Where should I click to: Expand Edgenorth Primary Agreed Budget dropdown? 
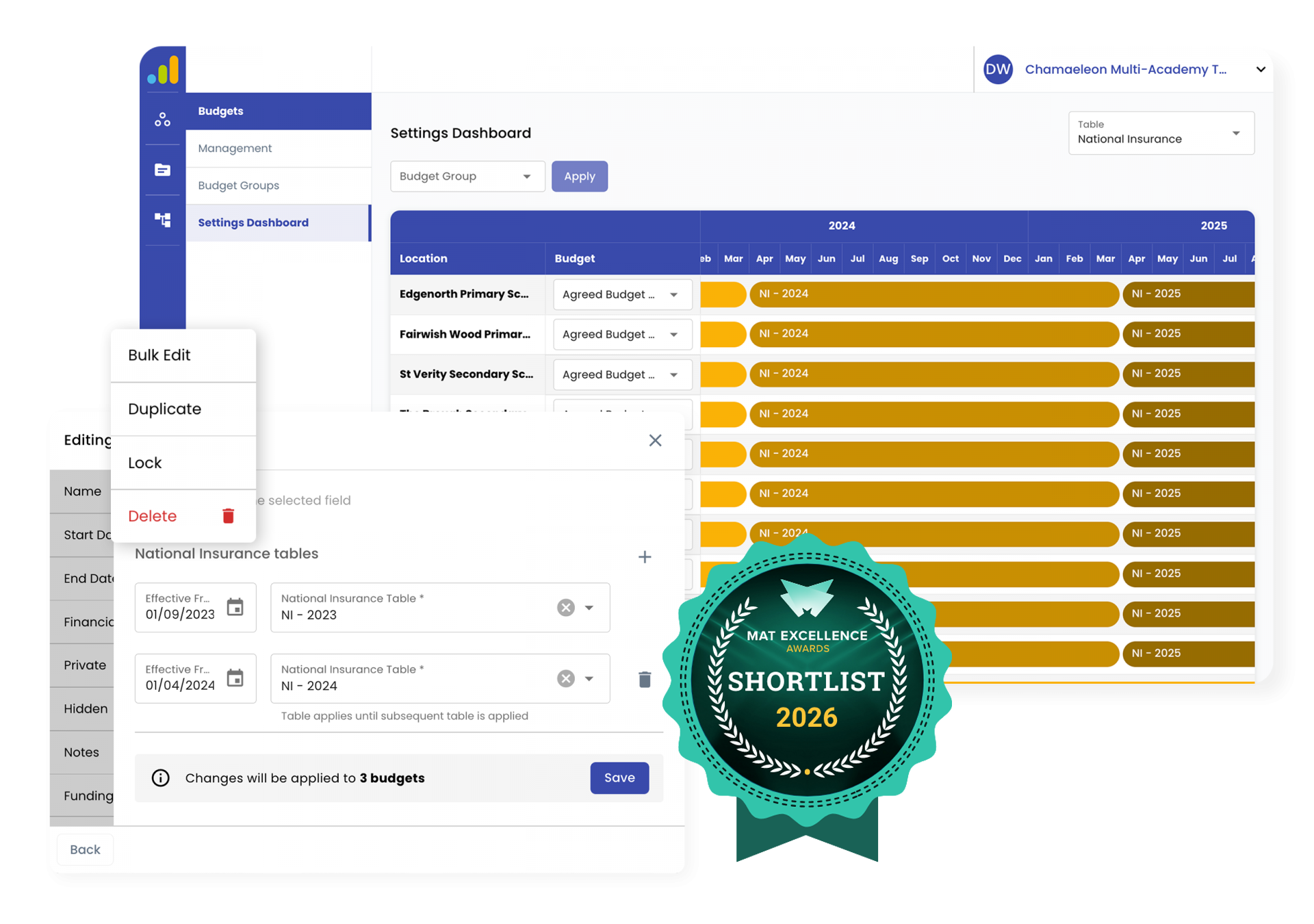pyautogui.click(x=621, y=294)
